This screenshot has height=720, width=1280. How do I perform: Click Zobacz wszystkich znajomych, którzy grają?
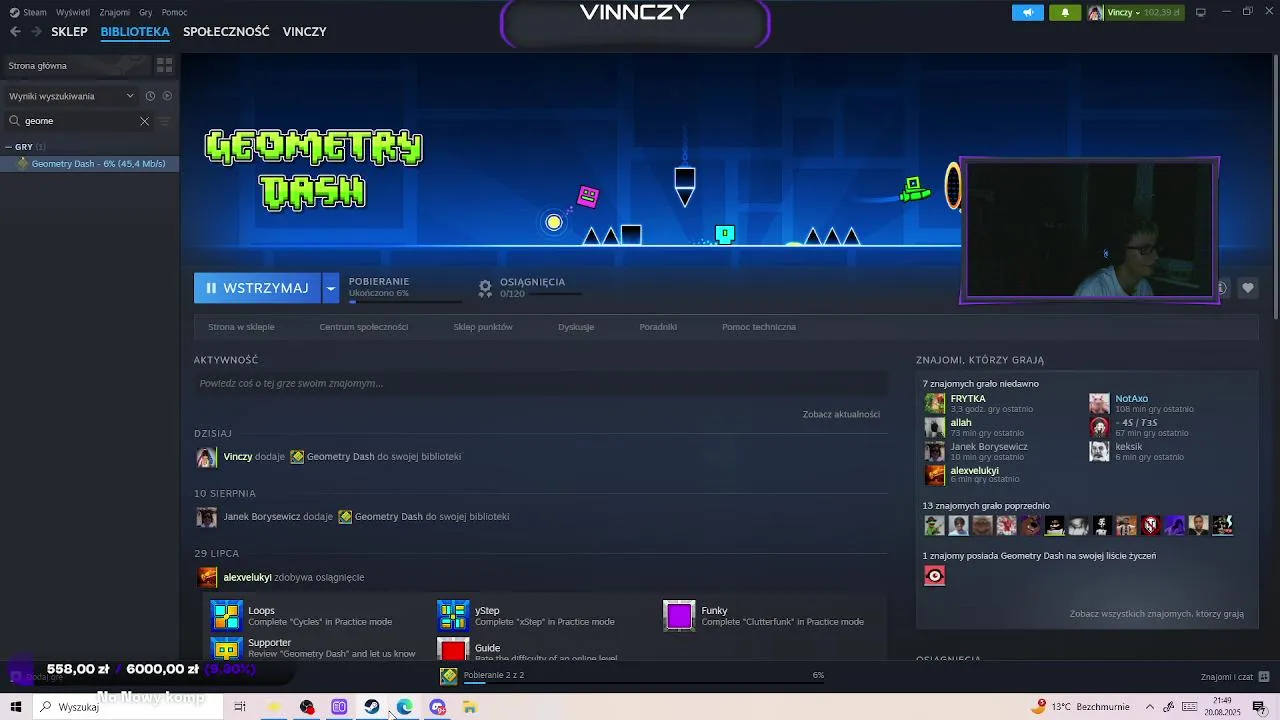coord(1157,614)
